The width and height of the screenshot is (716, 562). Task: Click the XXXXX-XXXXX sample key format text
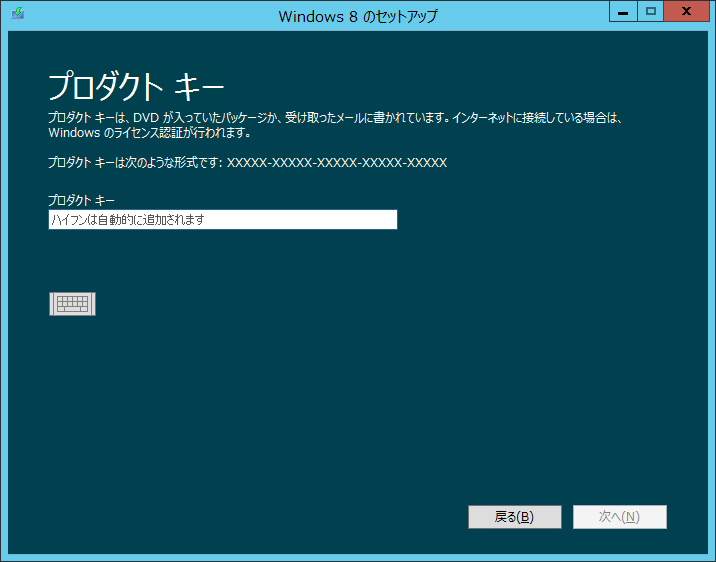click(336, 162)
